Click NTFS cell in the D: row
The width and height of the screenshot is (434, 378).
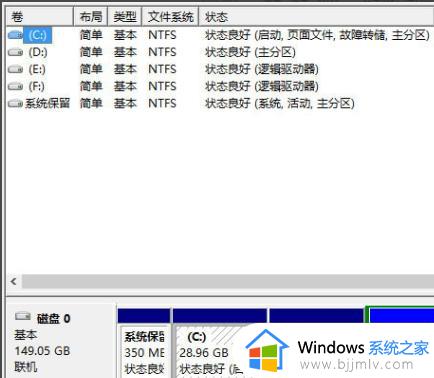(x=162, y=52)
